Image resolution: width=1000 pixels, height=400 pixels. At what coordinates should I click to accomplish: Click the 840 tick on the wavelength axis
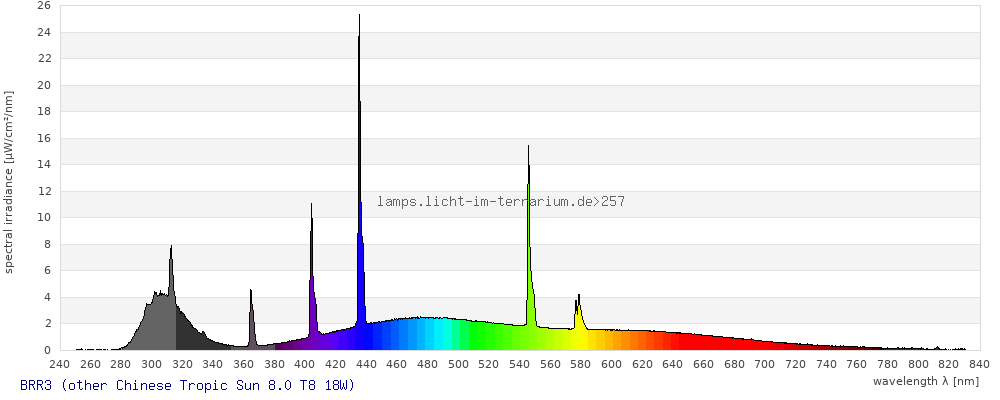(x=979, y=364)
